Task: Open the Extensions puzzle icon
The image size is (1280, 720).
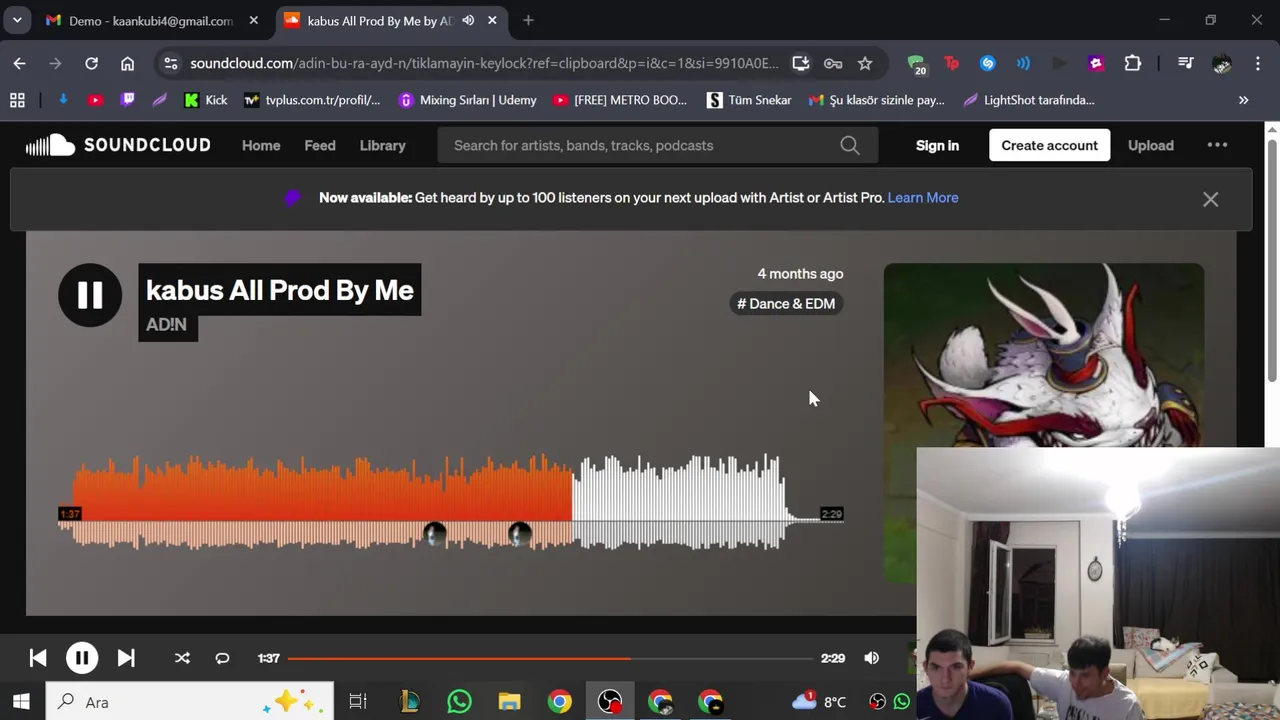Action: (x=1132, y=63)
